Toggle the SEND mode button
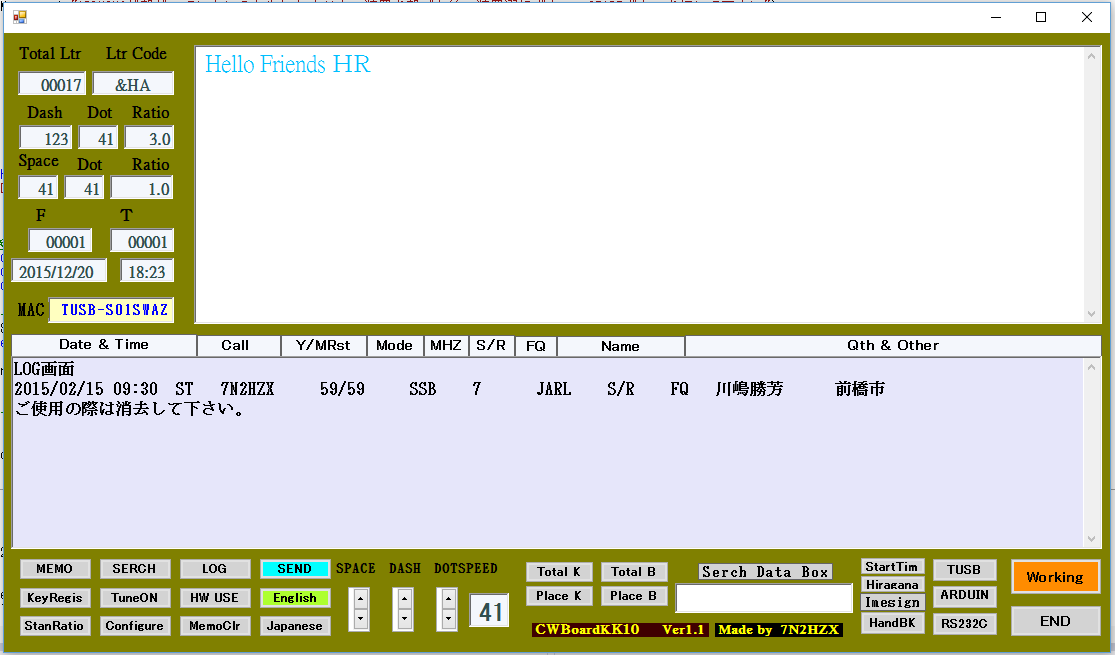1116x655 pixels. point(294,569)
